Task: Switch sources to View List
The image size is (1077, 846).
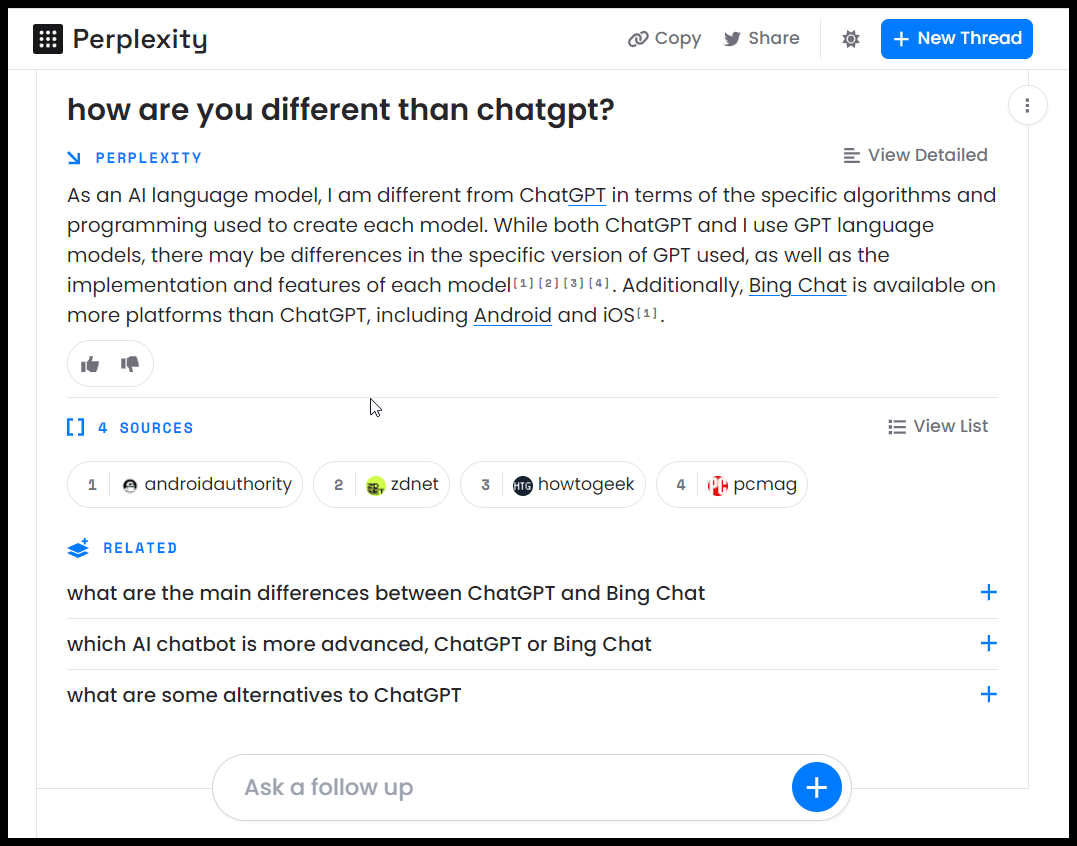Action: point(938,426)
